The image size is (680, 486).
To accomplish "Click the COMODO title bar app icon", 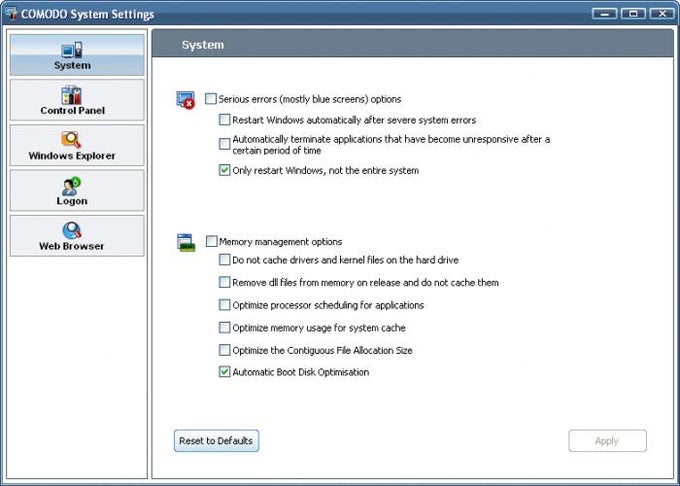I will 11,13.
